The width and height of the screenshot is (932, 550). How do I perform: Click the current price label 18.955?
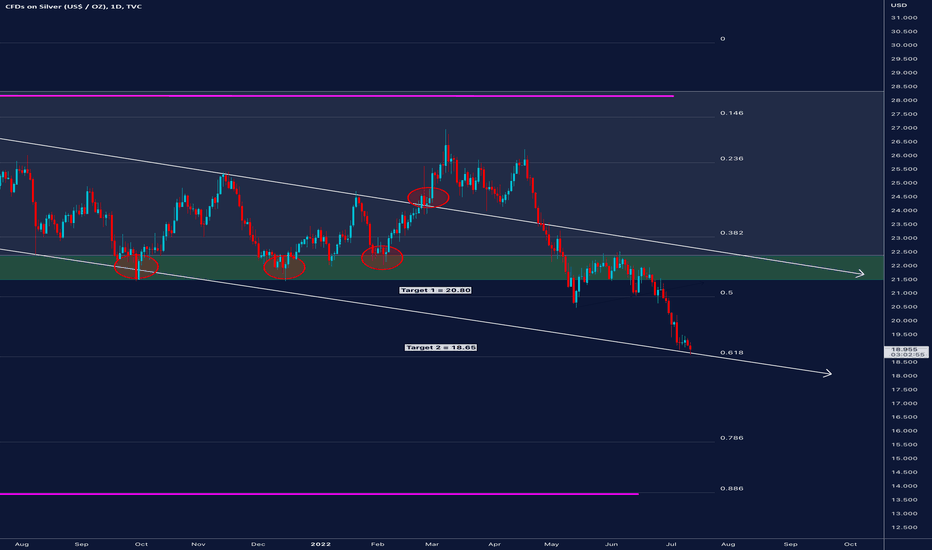click(904, 350)
